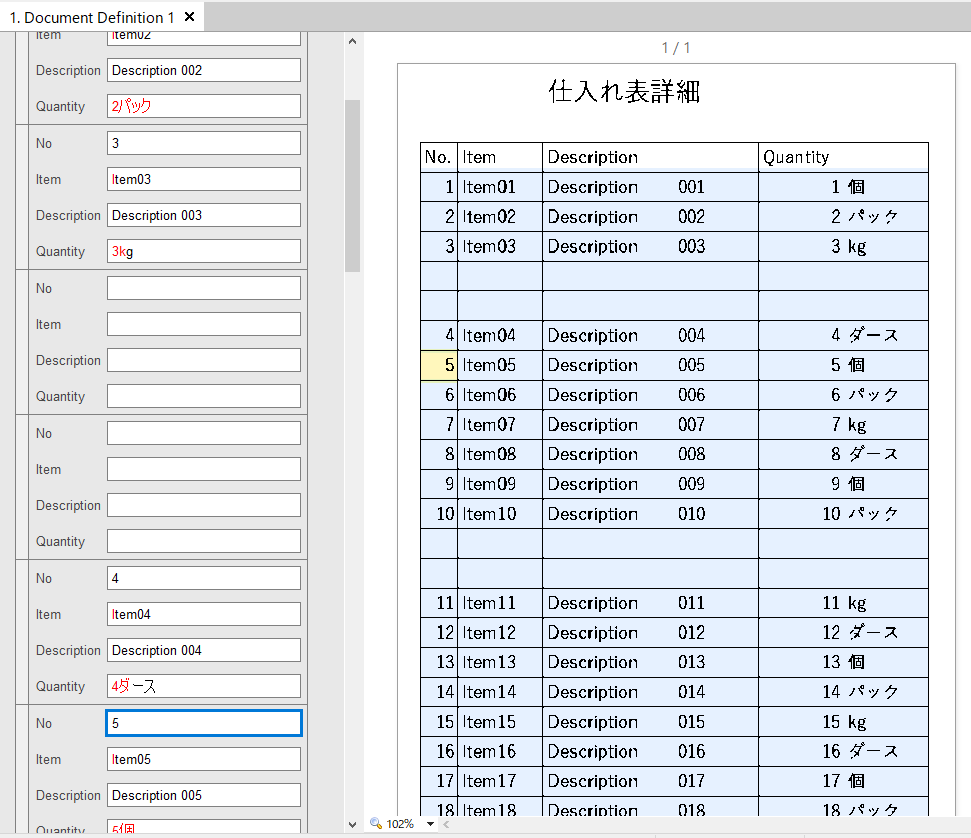Image resolution: width=971 pixels, height=838 pixels.
Task: Click the Item02 cell in preview table
Action: [x=500, y=216]
